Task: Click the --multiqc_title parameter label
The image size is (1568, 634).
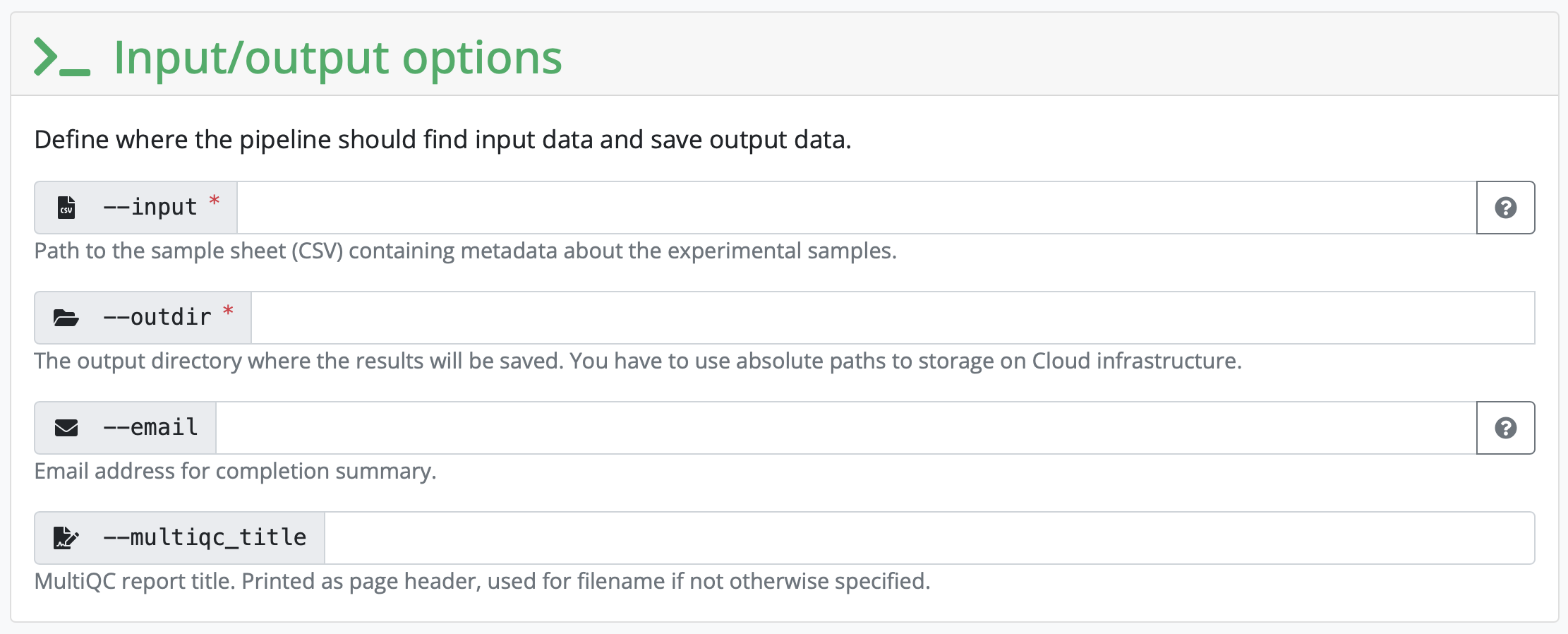Action: click(205, 538)
